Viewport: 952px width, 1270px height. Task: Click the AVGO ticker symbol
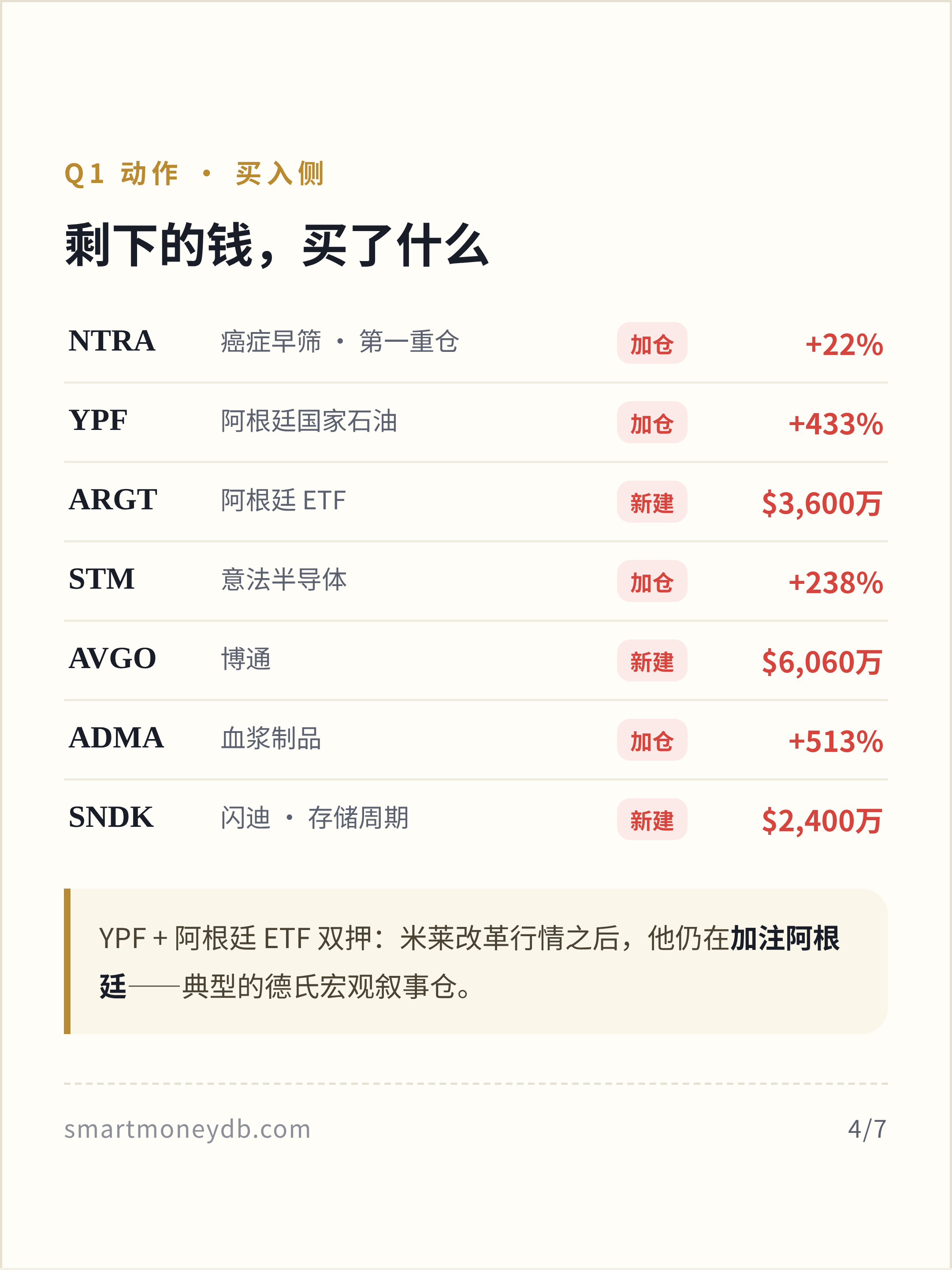(x=112, y=658)
